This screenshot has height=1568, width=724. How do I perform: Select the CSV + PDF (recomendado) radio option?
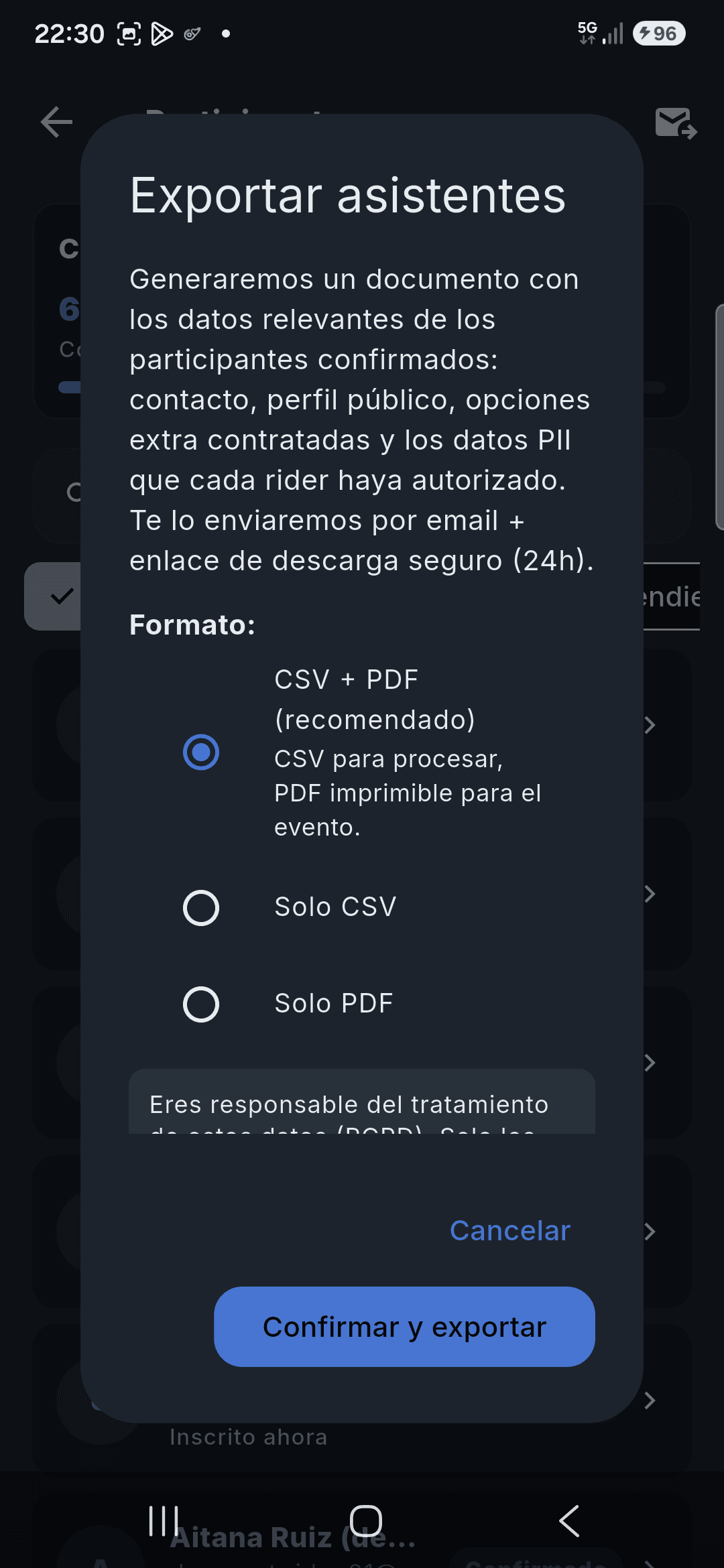[201, 753]
